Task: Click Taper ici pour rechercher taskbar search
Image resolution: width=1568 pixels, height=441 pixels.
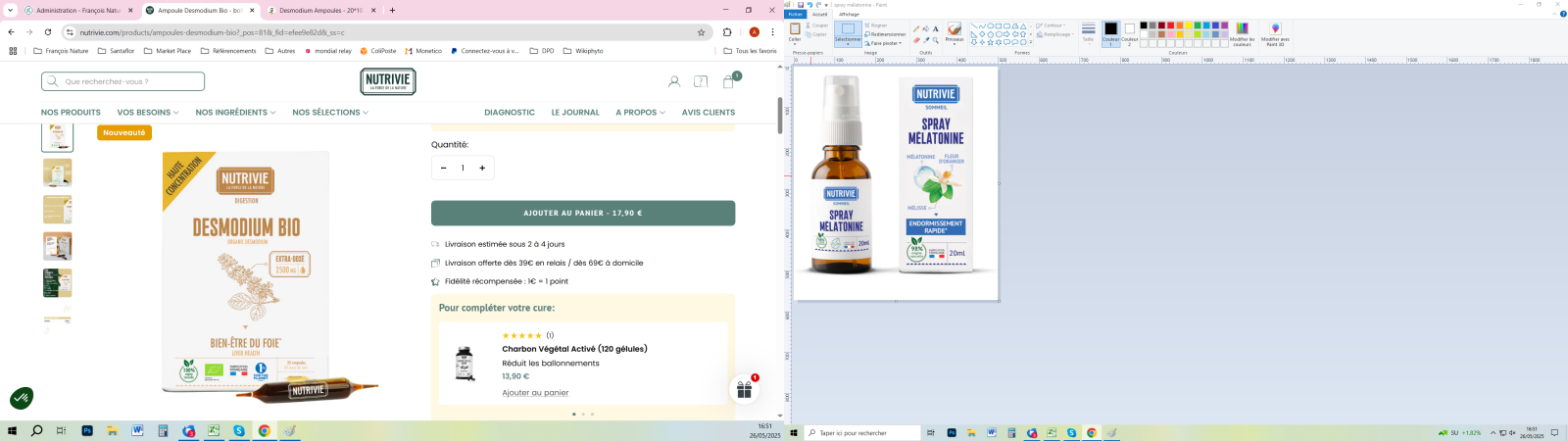Action: click(x=862, y=432)
